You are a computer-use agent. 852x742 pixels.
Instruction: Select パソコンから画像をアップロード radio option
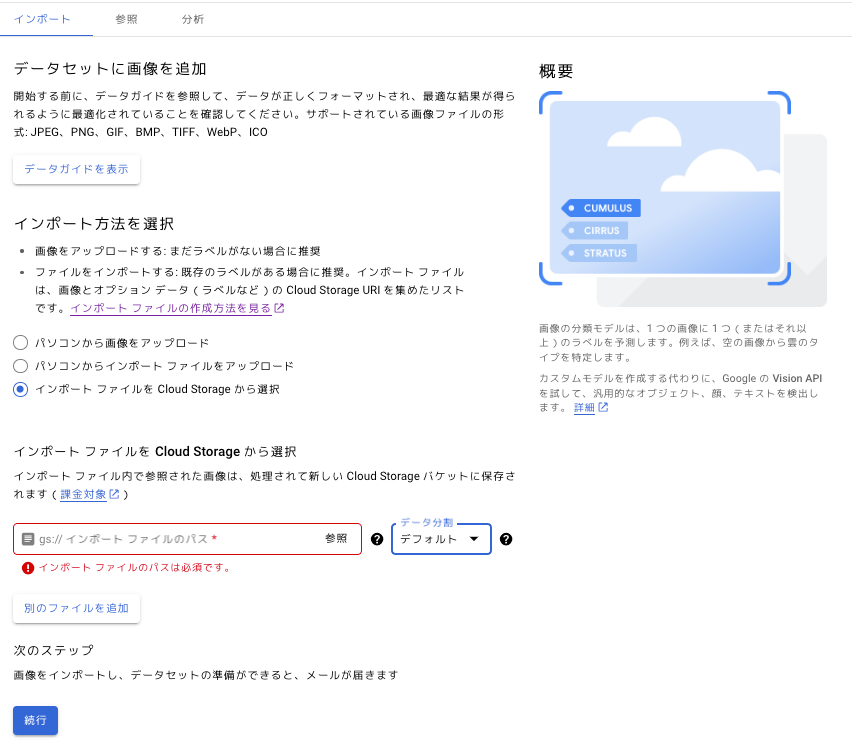pos(20,342)
